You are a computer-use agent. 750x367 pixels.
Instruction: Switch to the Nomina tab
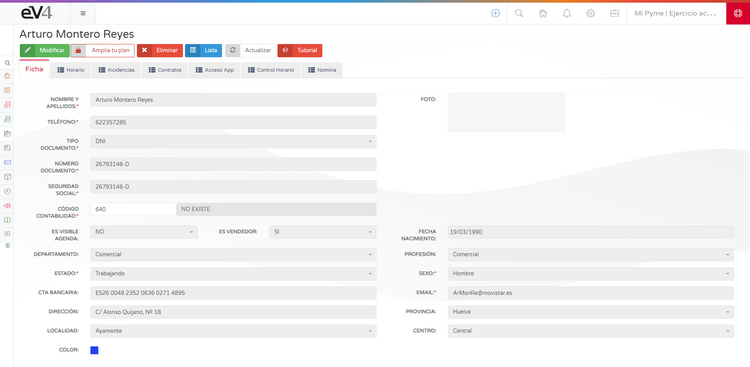click(x=322, y=70)
